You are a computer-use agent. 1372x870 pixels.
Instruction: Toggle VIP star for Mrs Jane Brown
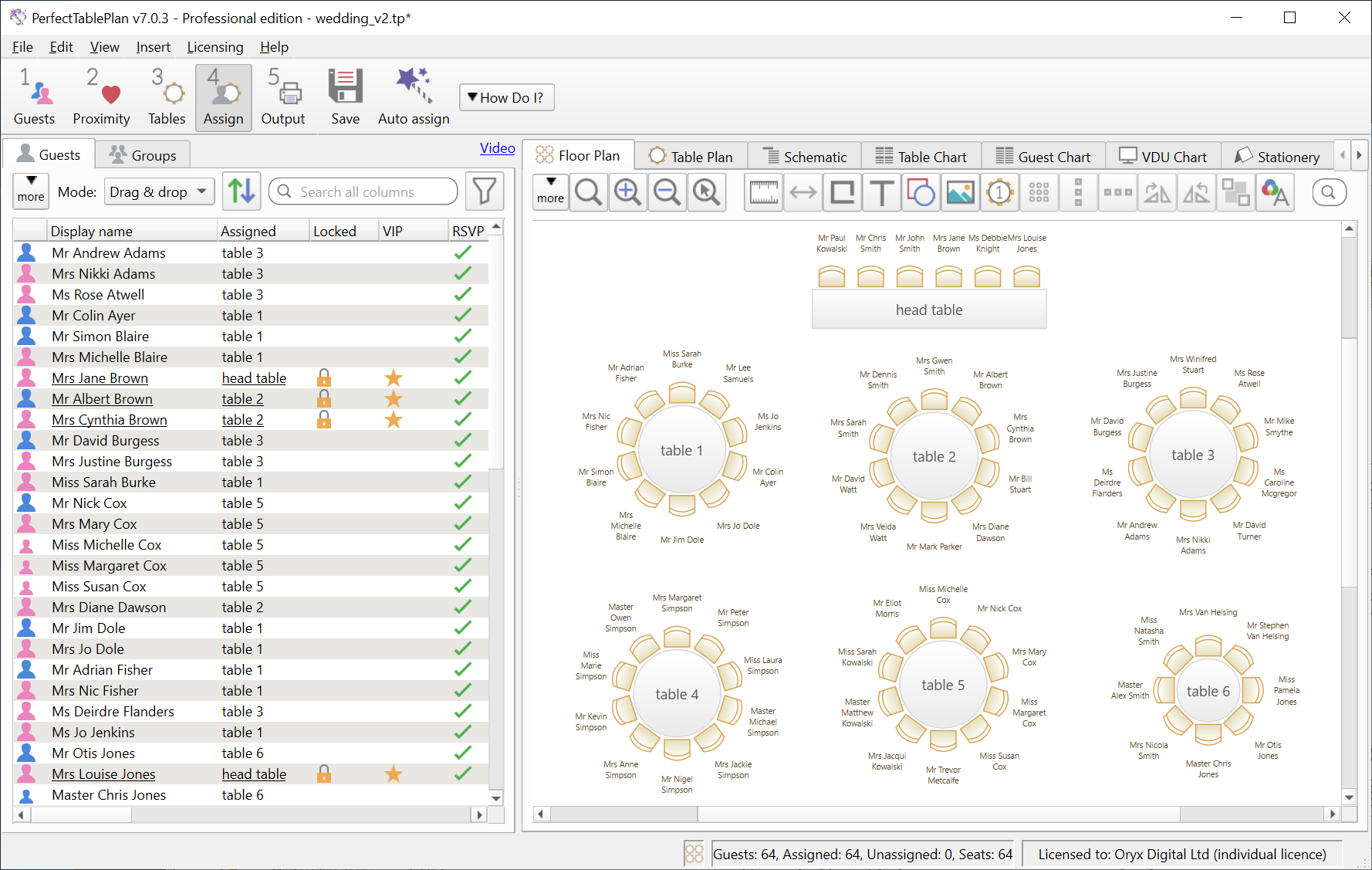[394, 377]
